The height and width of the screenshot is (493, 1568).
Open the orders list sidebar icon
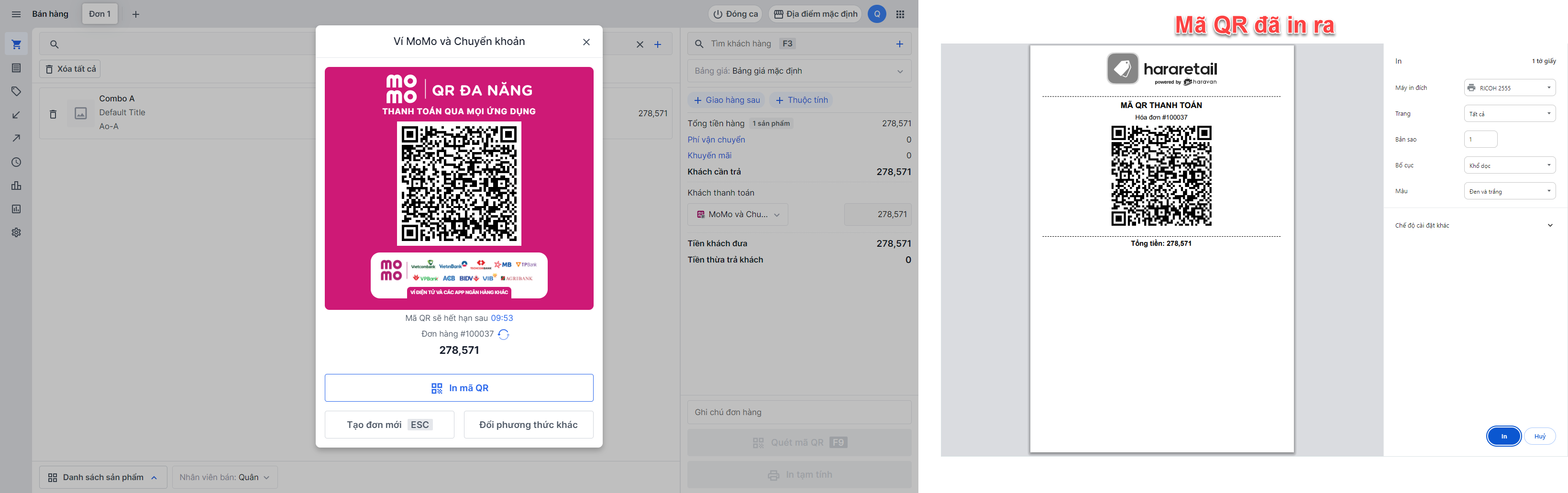[16, 68]
